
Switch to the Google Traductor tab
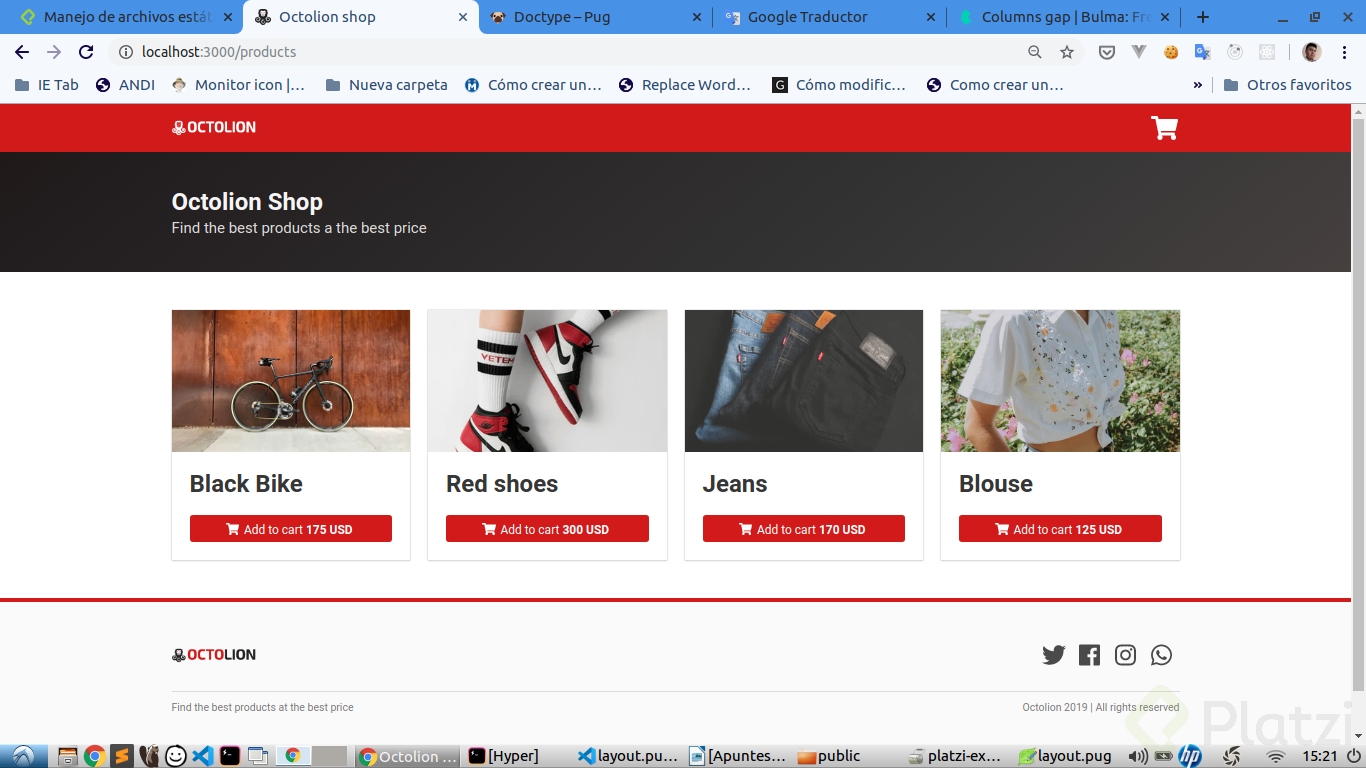pyautogui.click(x=822, y=17)
